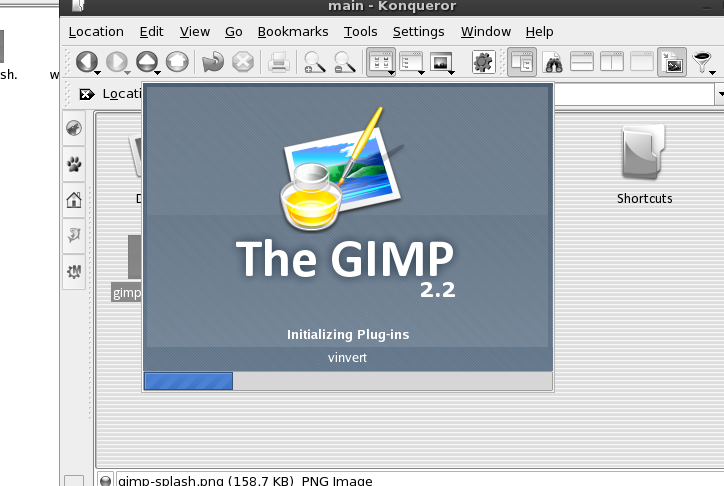Open the Help menu
Image resolution: width=724 pixels, height=486 pixels.
tap(539, 31)
